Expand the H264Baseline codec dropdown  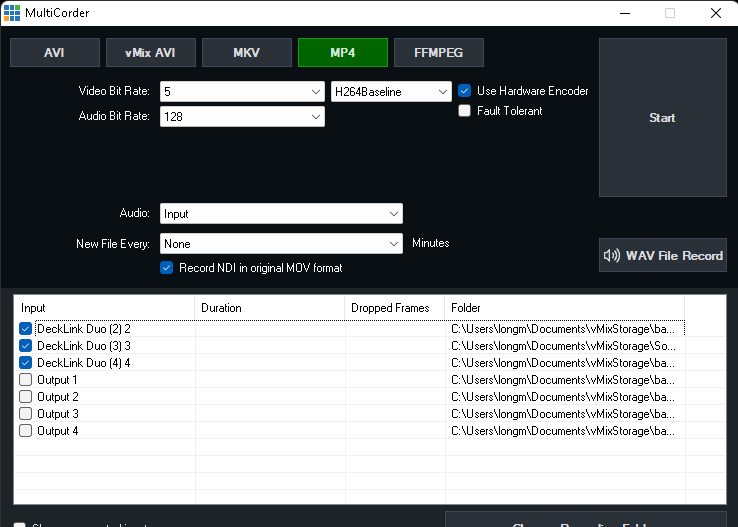tap(443, 92)
